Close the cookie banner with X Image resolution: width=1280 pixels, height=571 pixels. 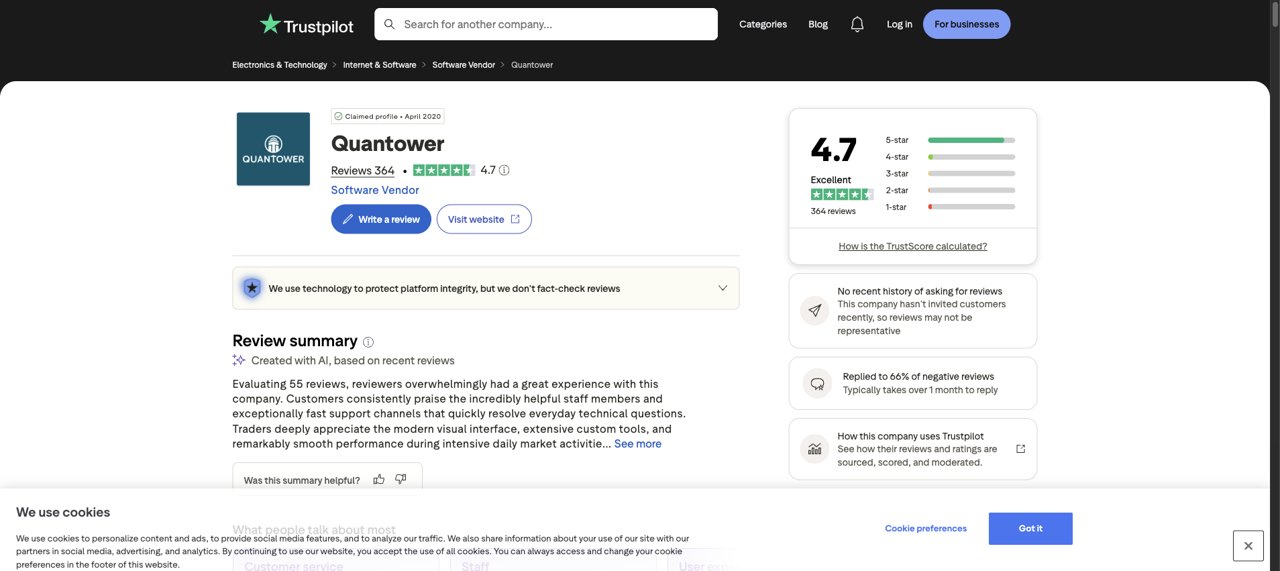point(1248,546)
